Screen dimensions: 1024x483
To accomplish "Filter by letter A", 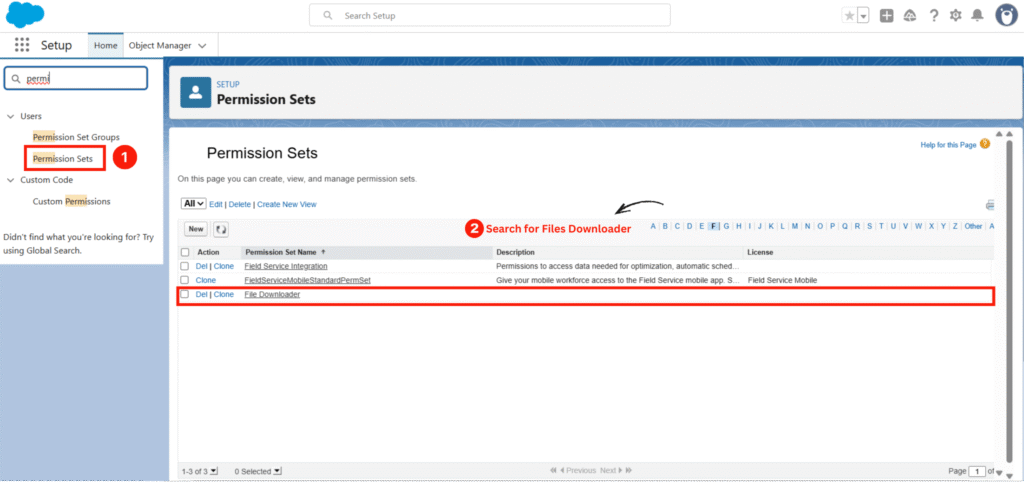I will 653,226.
